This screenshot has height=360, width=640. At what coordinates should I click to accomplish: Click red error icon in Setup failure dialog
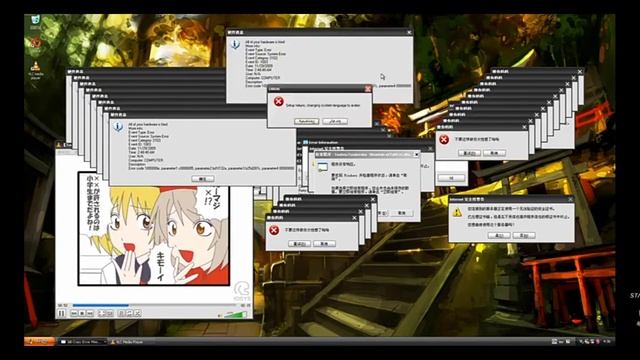click(x=278, y=101)
